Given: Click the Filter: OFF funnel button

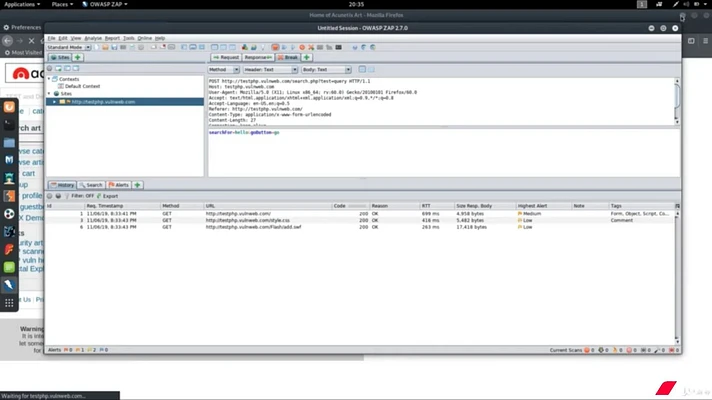Looking at the screenshot, I should point(79,196).
